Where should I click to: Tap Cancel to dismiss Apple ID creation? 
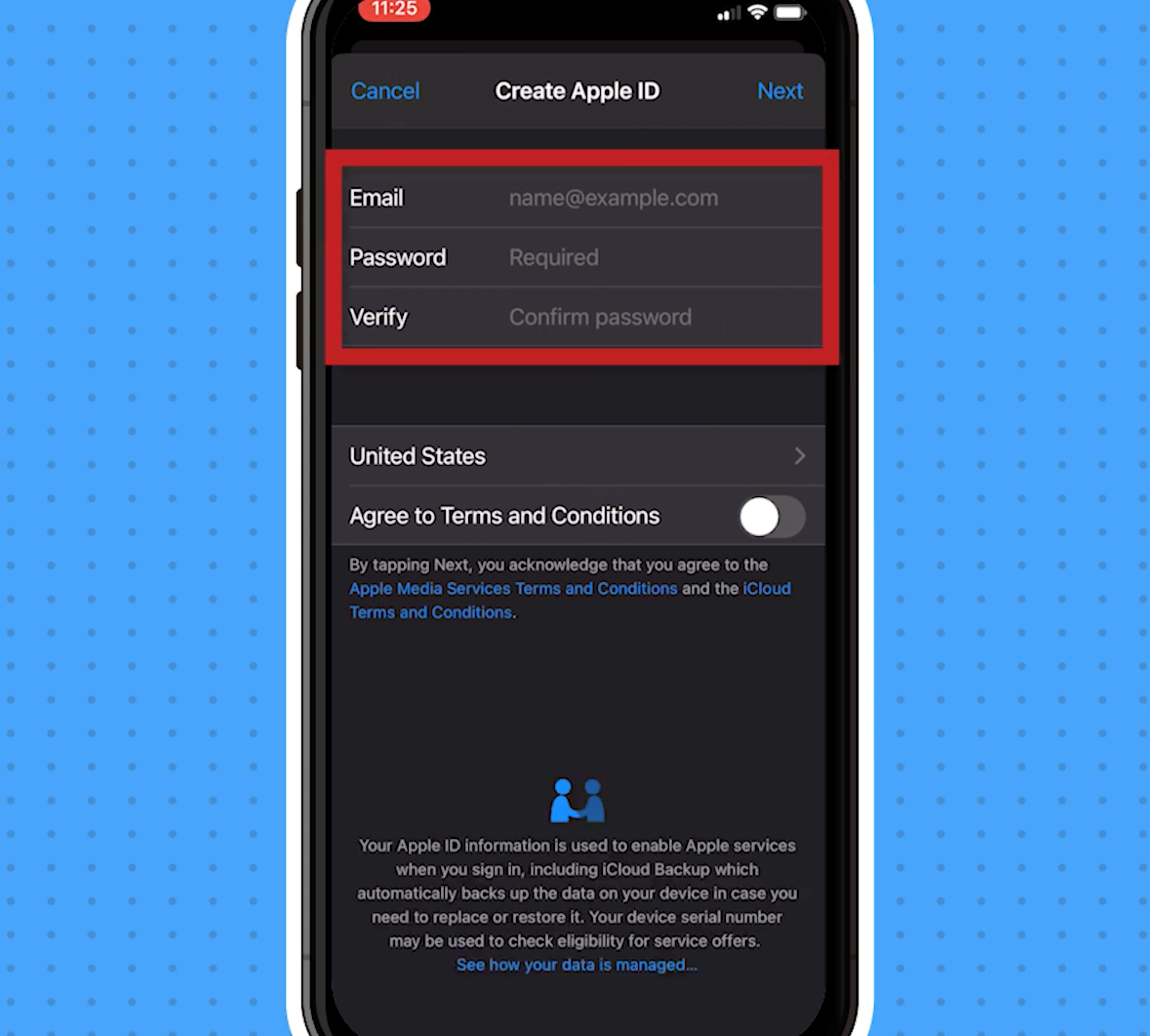[x=385, y=91]
